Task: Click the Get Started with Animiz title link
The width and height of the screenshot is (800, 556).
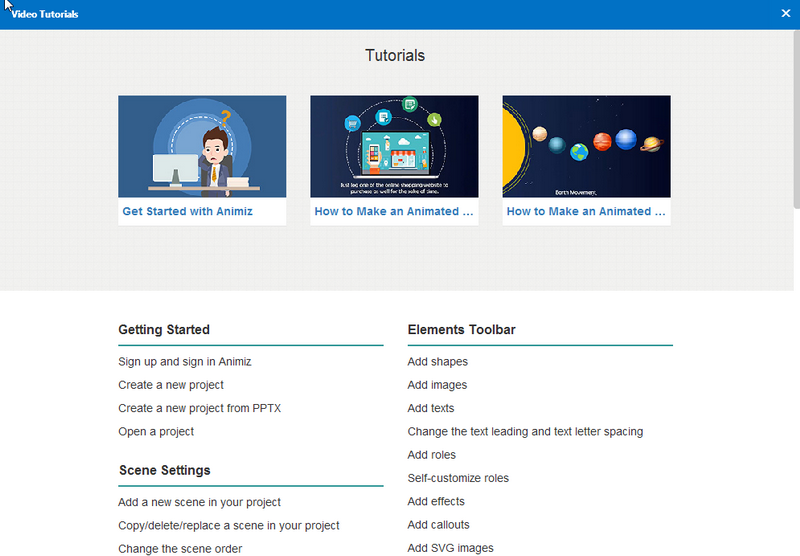Action: tap(187, 211)
